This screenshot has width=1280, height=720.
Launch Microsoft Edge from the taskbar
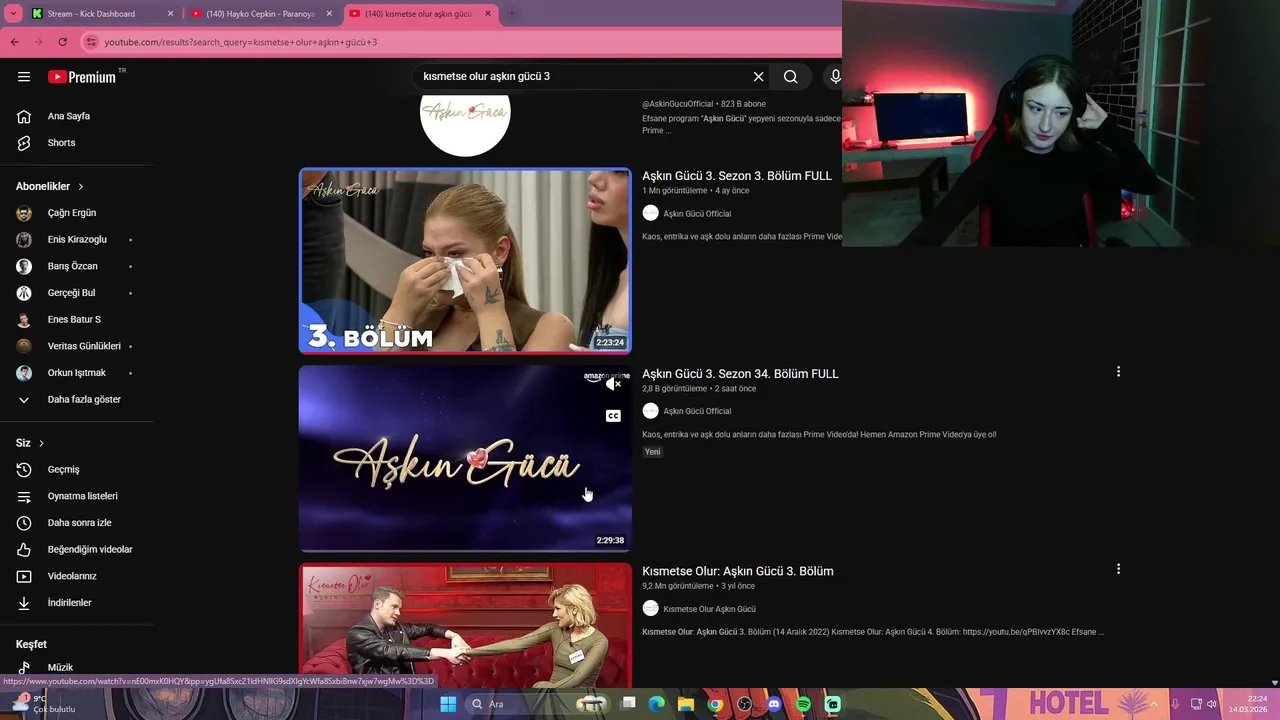pyautogui.click(x=657, y=704)
